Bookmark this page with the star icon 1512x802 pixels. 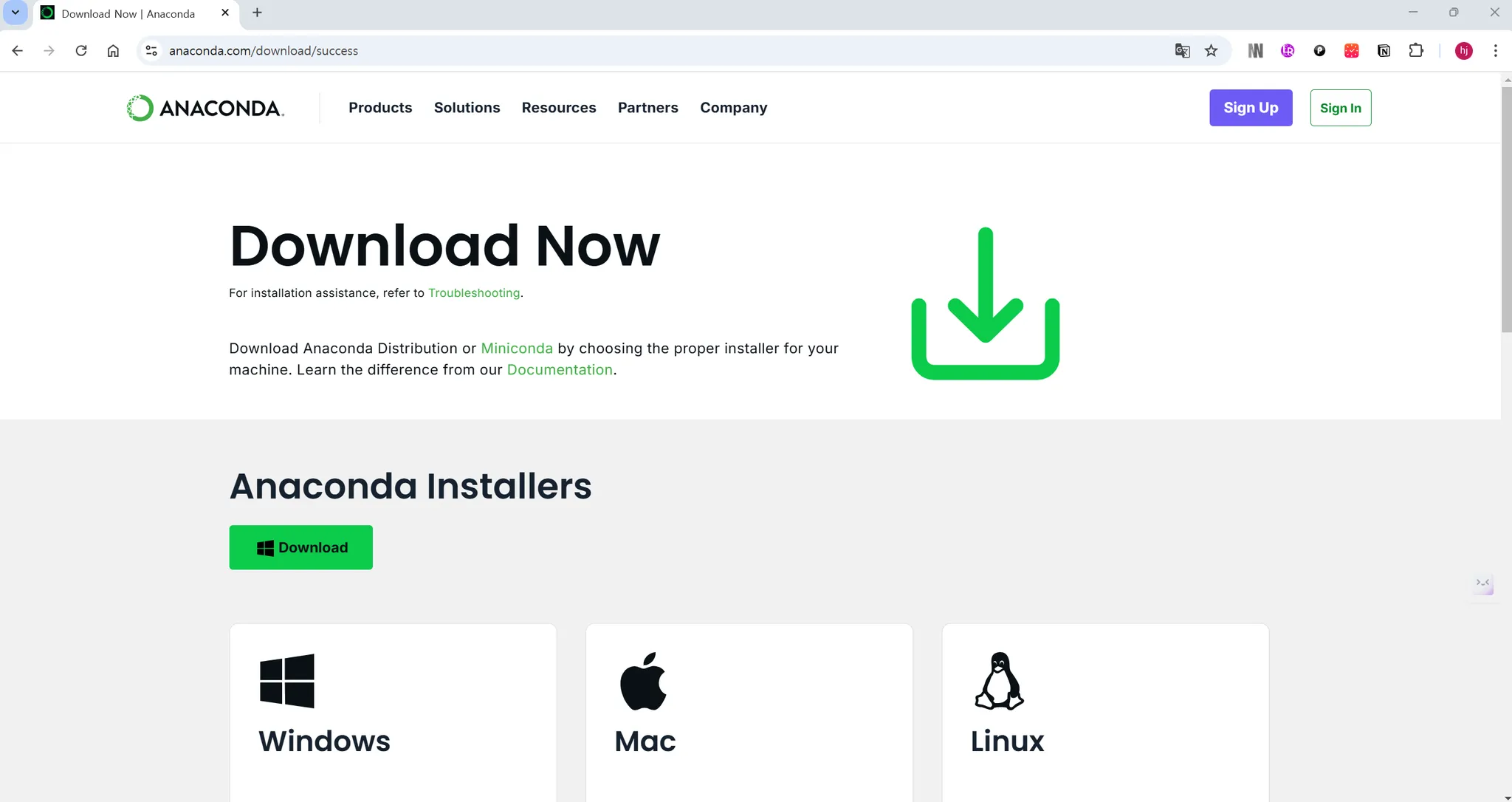(1211, 50)
